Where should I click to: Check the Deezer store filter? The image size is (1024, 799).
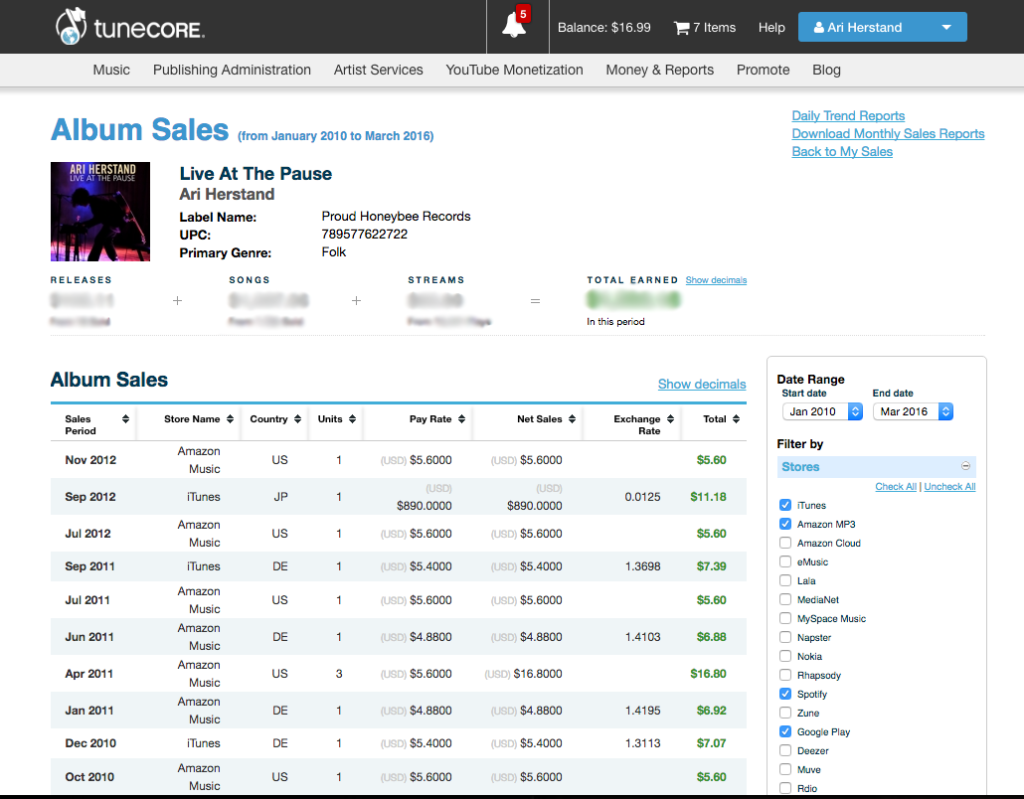click(785, 751)
